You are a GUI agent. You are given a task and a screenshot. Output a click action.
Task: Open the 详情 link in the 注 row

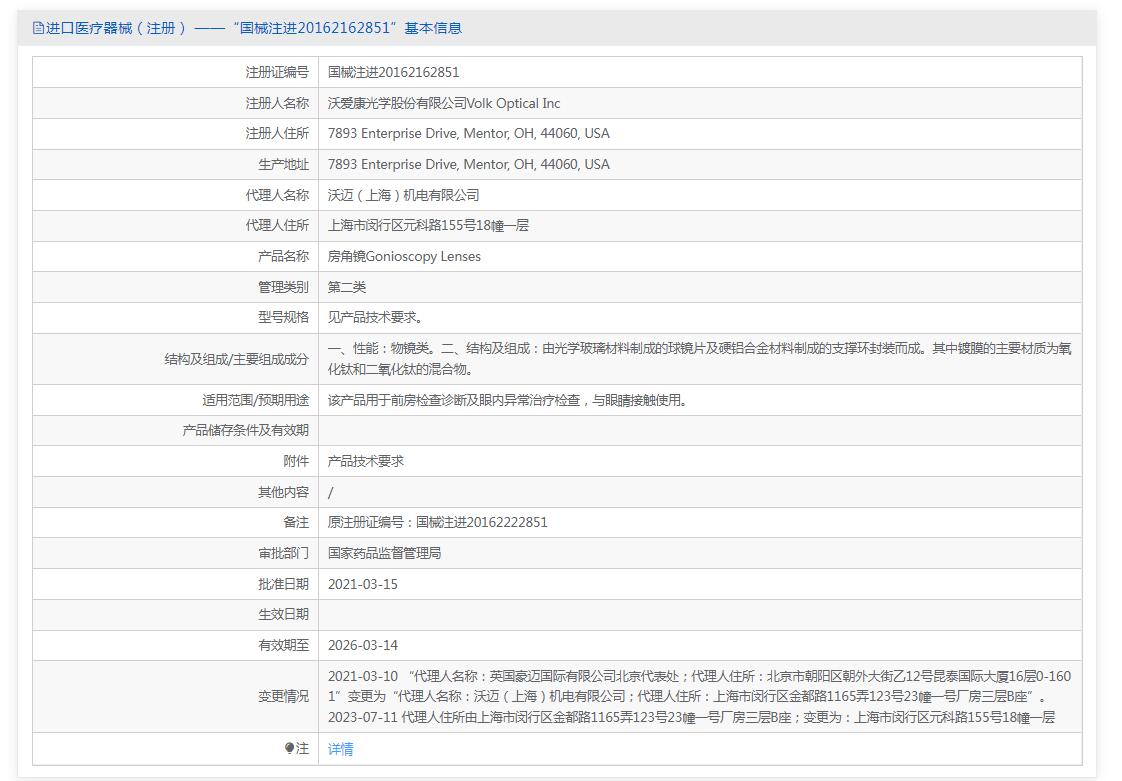341,749
